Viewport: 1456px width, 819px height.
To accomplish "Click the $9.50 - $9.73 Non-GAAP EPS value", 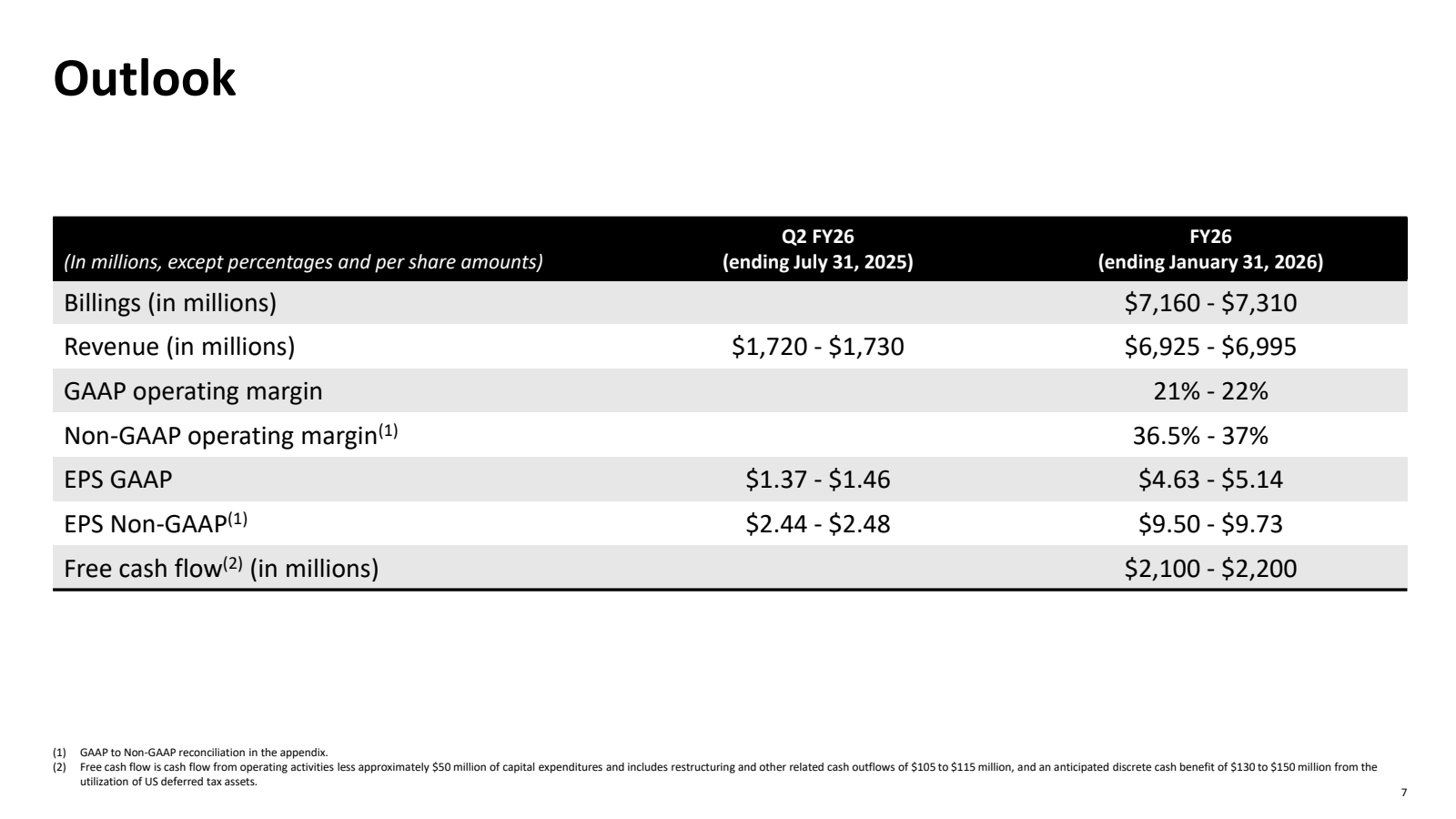I will [x=1210, y=524].
